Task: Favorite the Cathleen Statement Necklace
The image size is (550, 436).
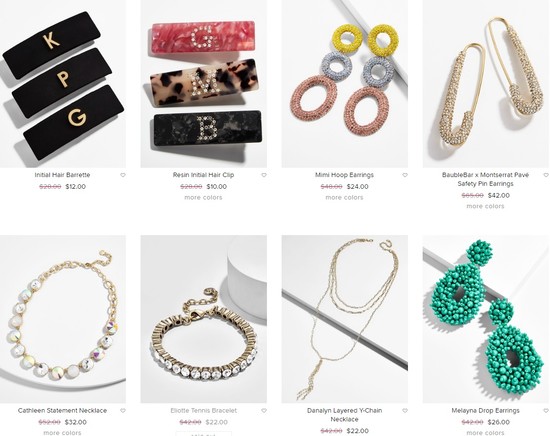Action: coord(123,411)
